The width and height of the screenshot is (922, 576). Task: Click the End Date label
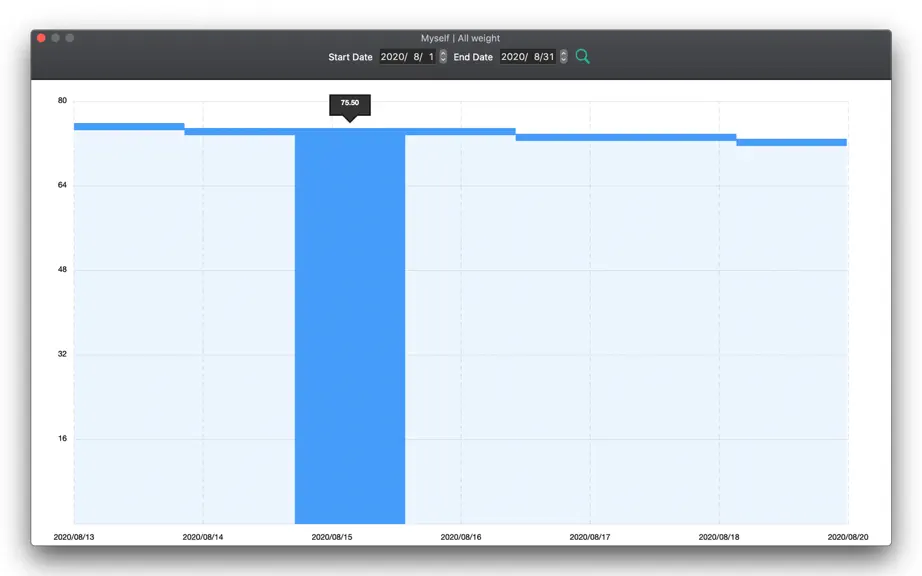473,57
